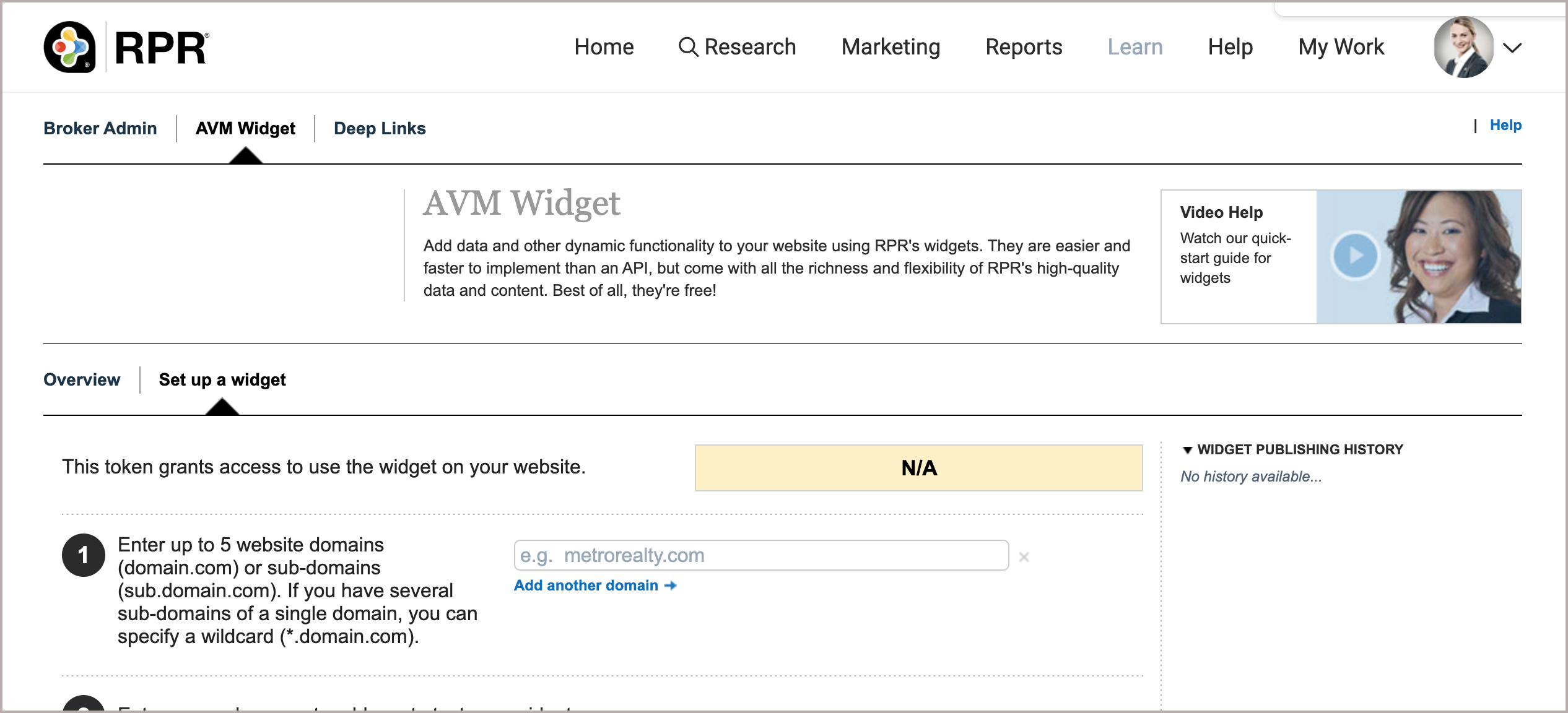
Task: Switch to the Deep Links tab
Action: (380, 128)
